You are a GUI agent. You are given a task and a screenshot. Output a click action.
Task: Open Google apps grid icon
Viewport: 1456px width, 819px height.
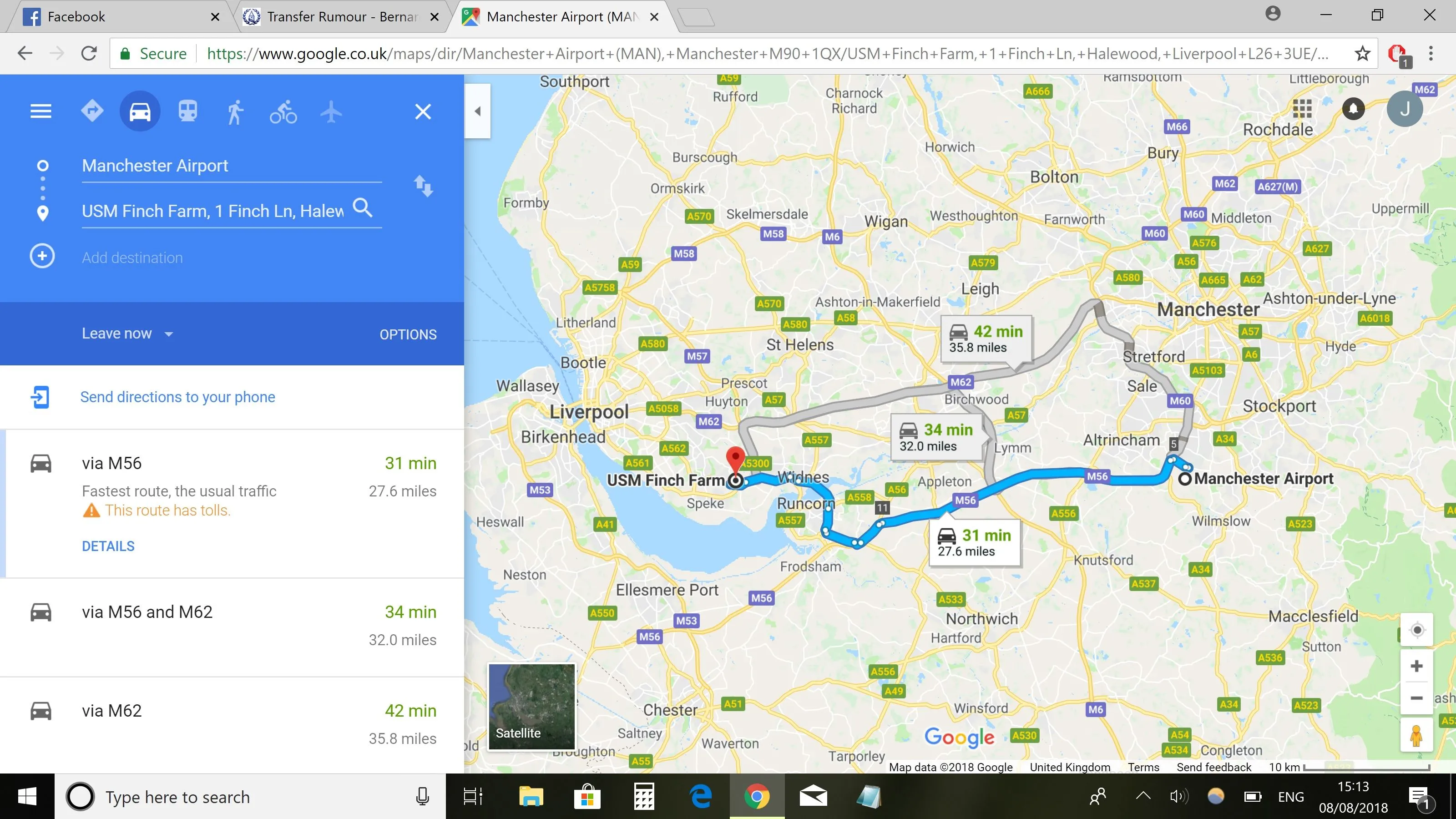tap(1302, 109)
